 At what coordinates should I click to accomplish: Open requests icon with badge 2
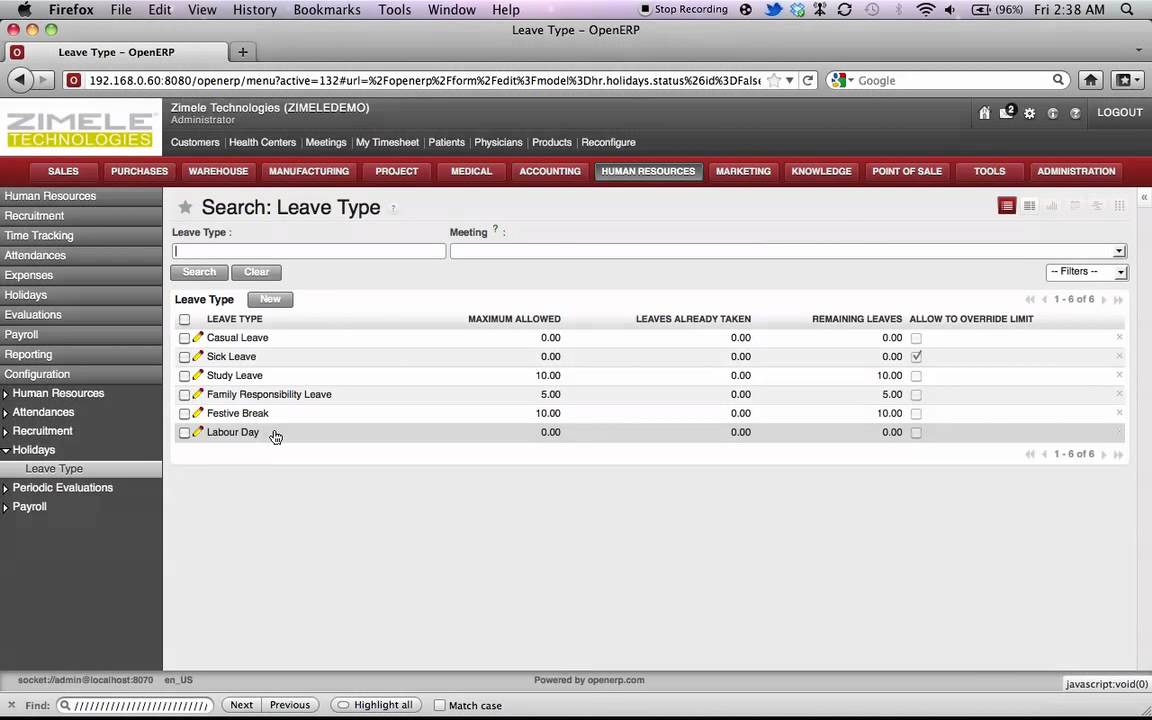[x=1007, y=112]
